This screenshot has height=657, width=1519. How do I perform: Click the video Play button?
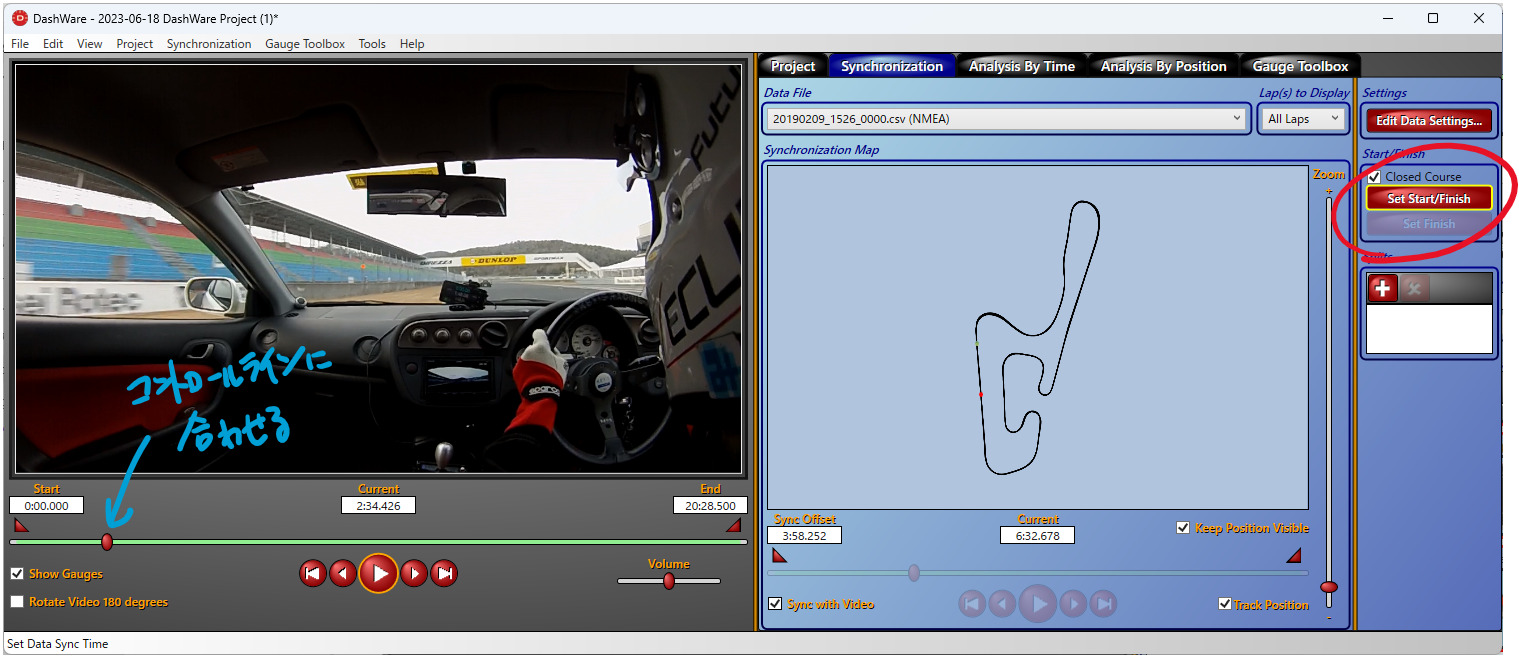click(x=379, y=574)
